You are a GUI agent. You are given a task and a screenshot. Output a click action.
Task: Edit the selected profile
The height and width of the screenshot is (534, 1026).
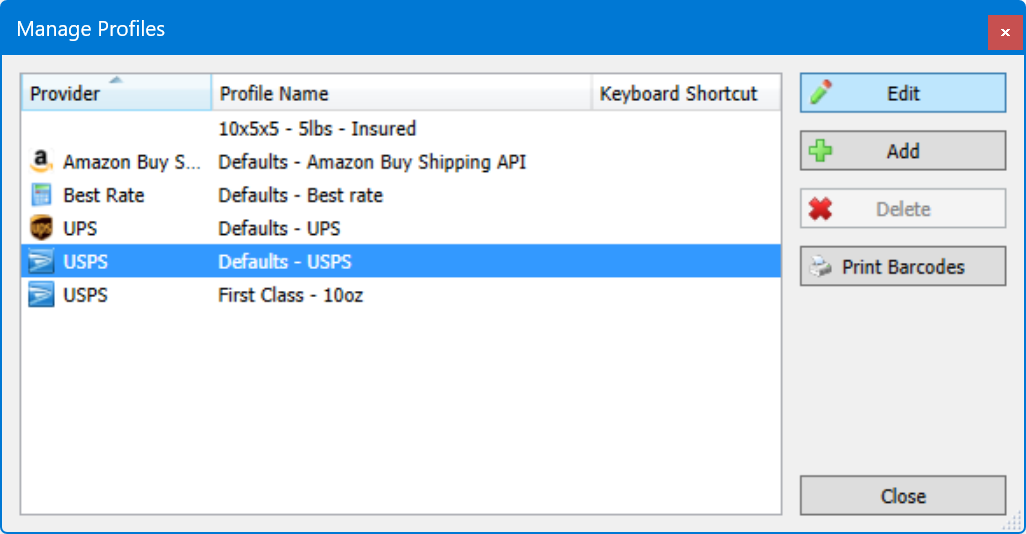902,93
